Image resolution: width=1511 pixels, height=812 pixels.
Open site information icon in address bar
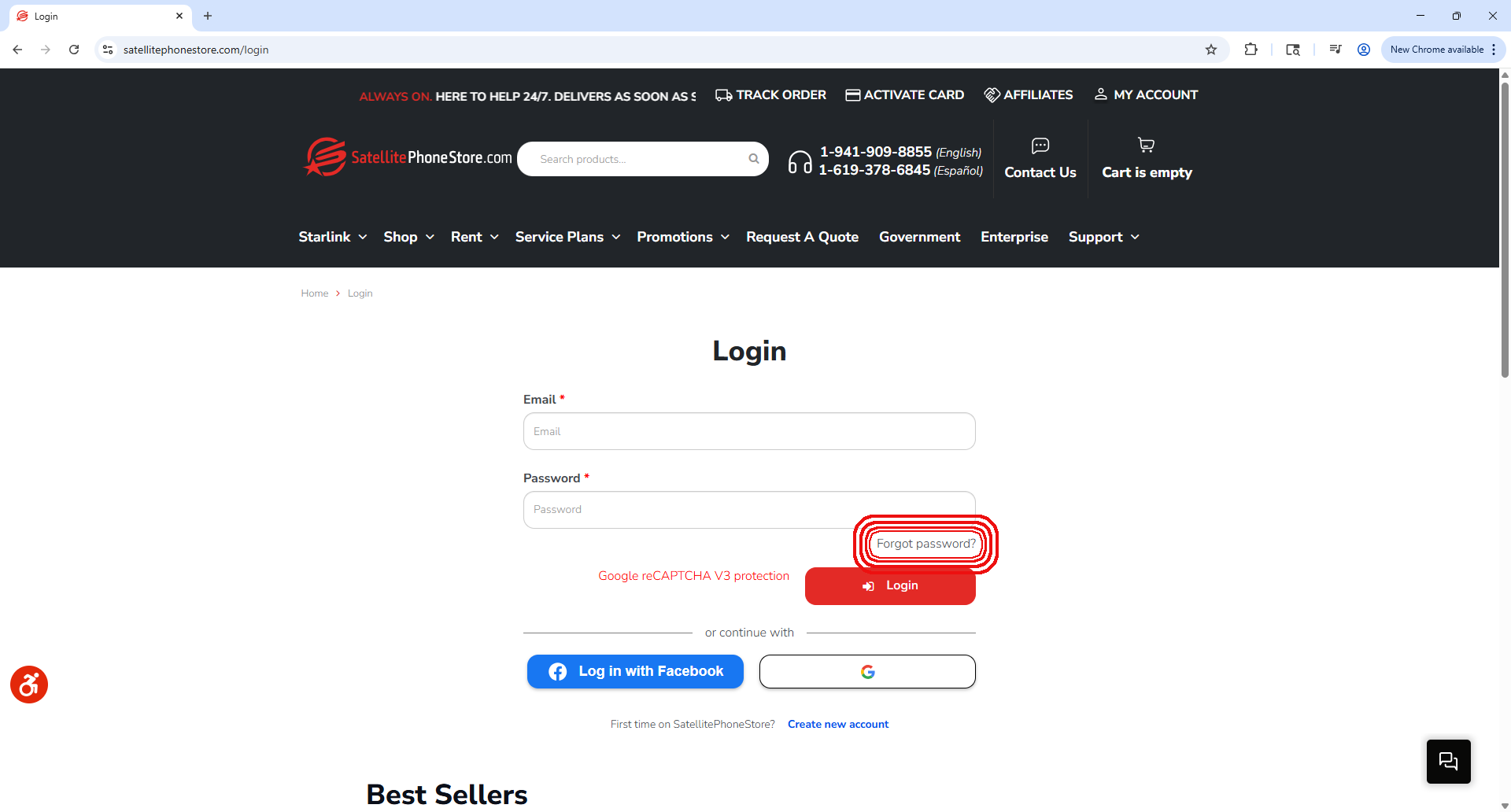pos(108,50)
